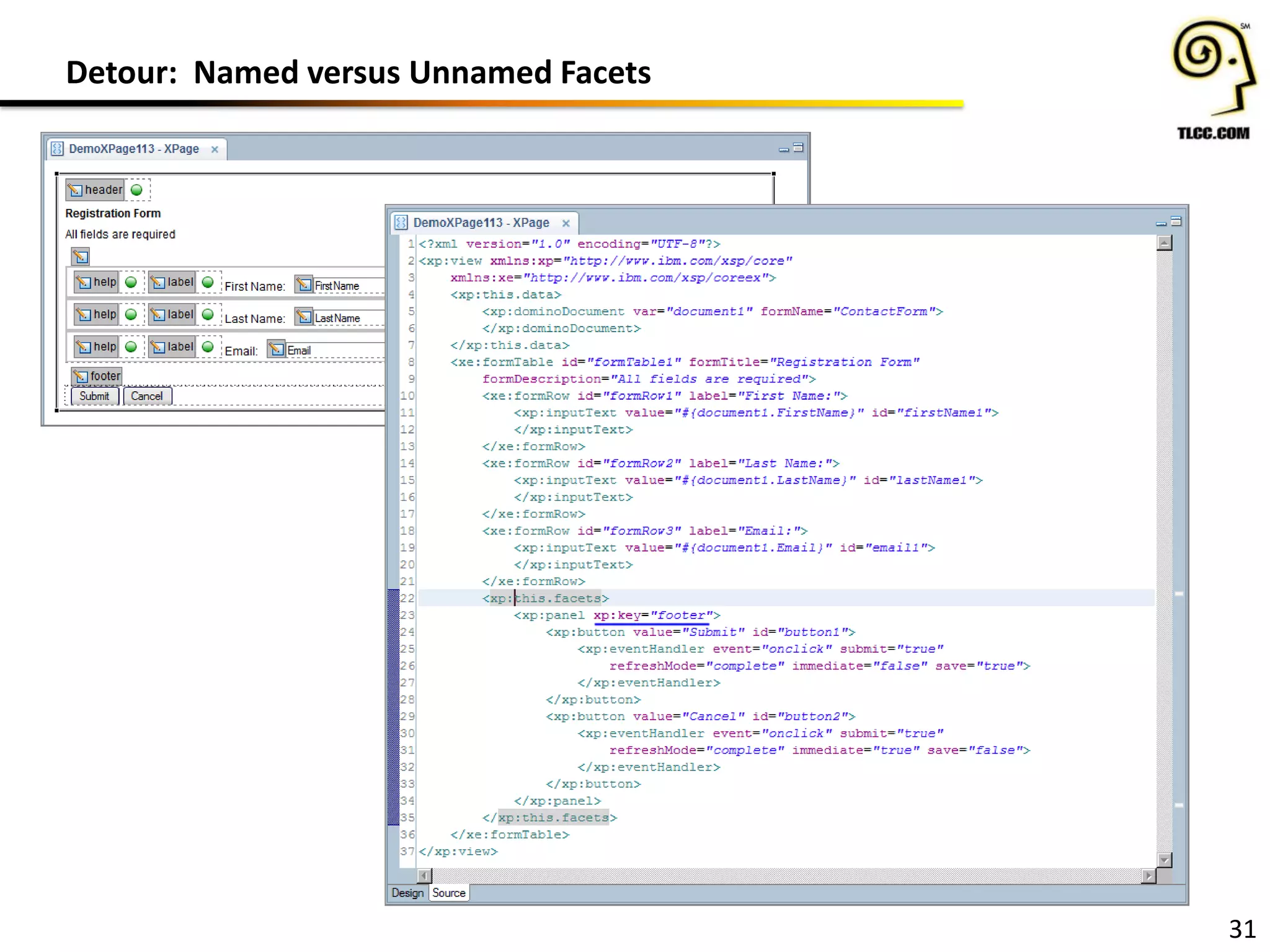Click the green dot after label in Last Name row

(208, 314)
